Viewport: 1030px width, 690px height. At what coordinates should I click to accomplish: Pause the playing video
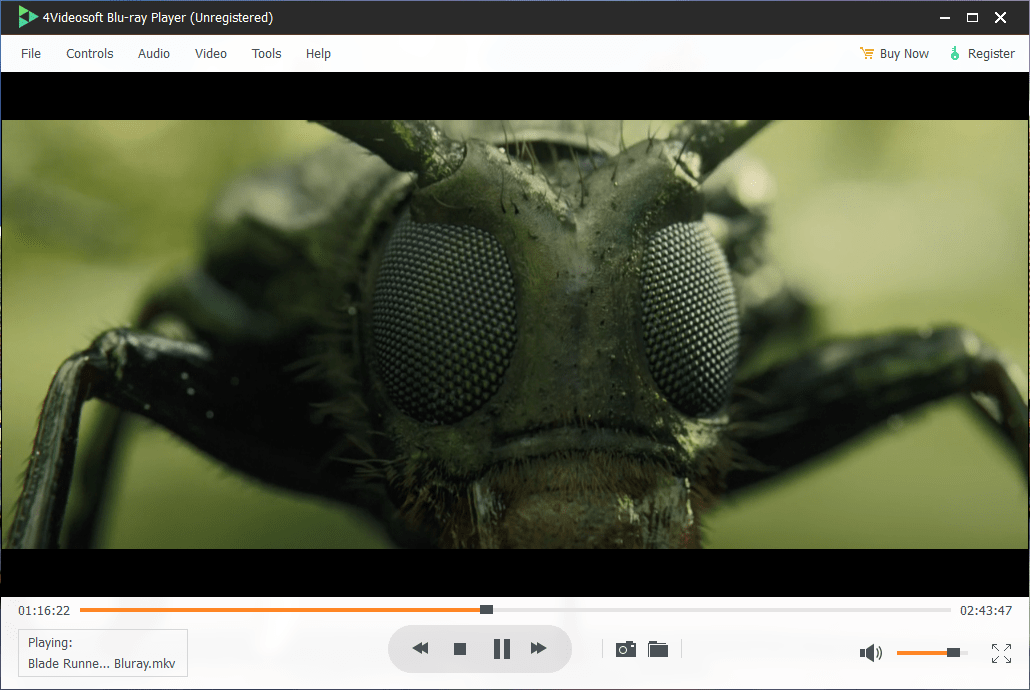[501, 649]
